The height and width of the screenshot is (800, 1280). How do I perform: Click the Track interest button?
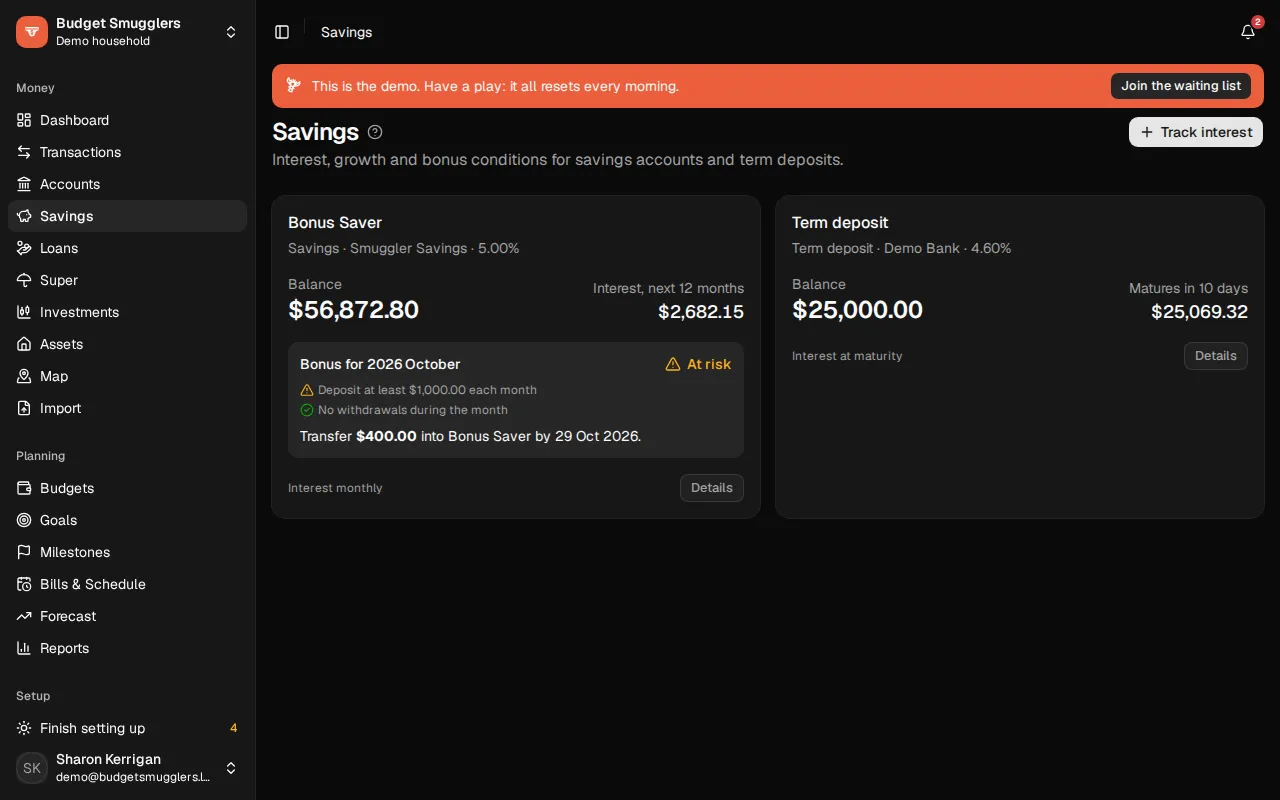[x=1196, y=132]
